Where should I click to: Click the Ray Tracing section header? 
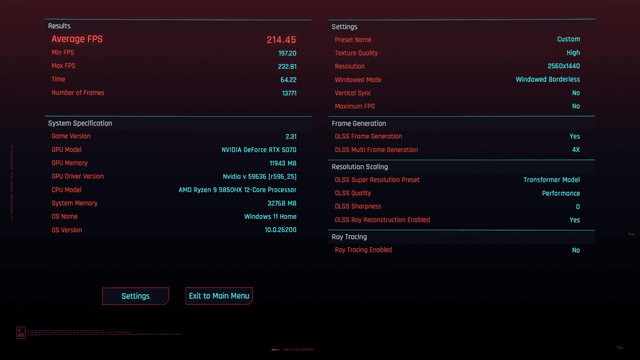click(349, 237)
